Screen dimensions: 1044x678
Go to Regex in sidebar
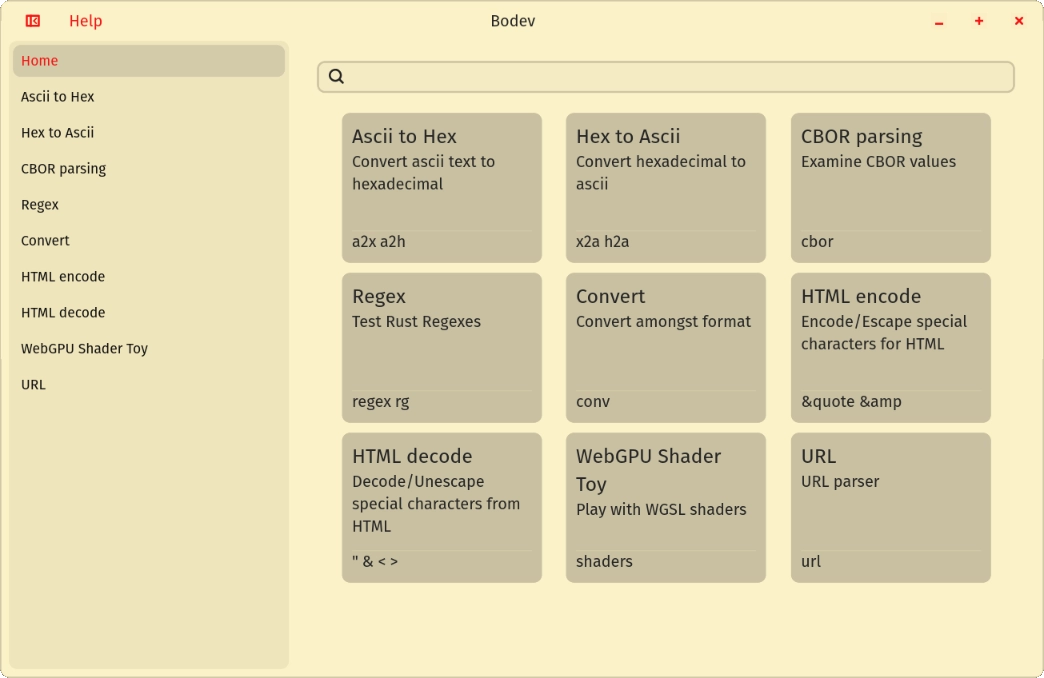[x=40, y=205]
